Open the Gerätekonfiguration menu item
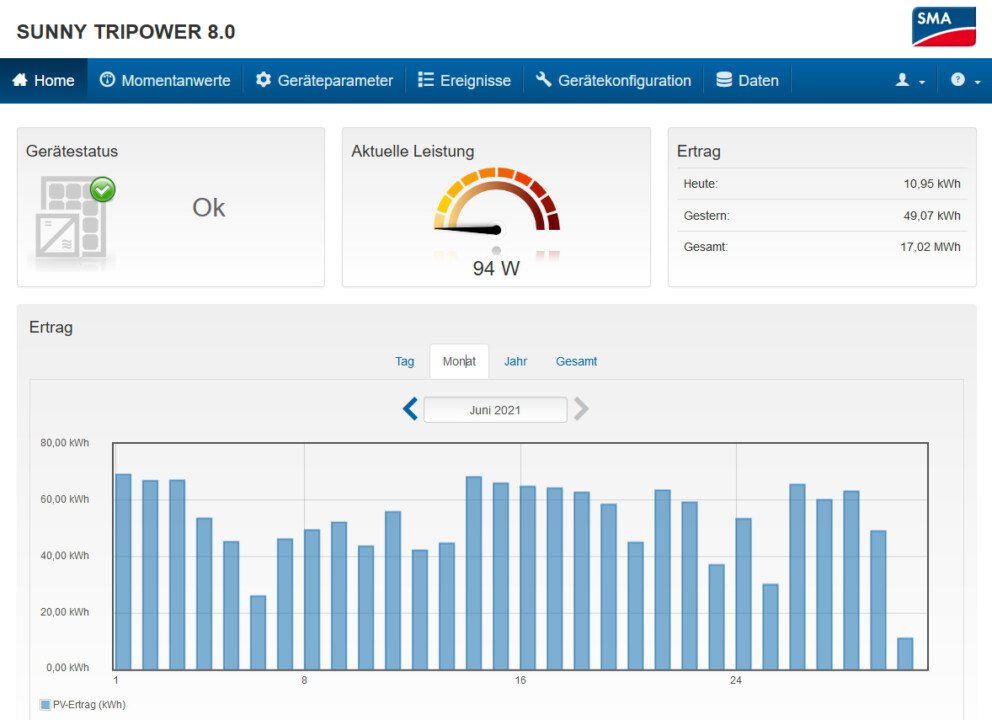Image resolution: width=992 pixels, height=720 pixels. click(614, 80)
